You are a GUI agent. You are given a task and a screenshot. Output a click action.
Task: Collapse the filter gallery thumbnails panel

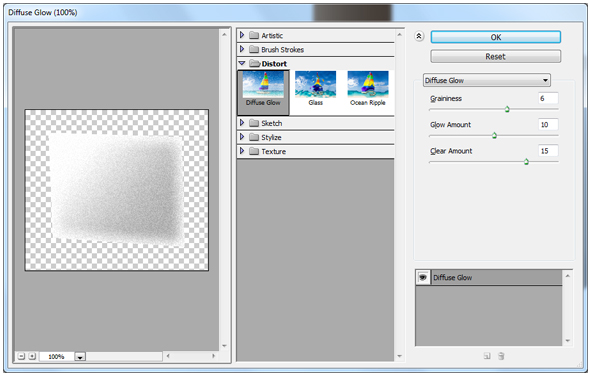[x=419, y=36]
